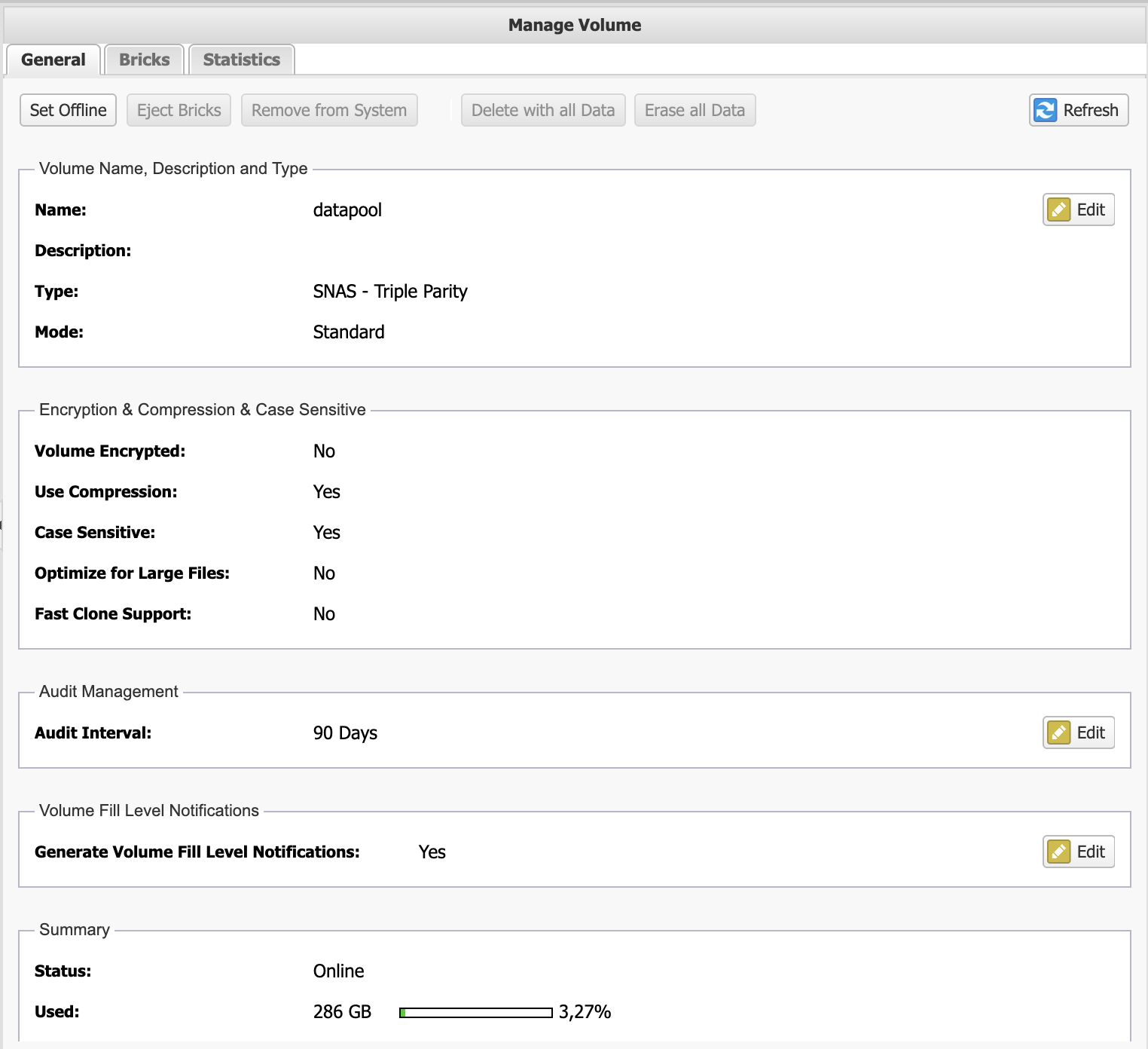Select Remove from System
Screen dimensions: 1148x1049
328,110
